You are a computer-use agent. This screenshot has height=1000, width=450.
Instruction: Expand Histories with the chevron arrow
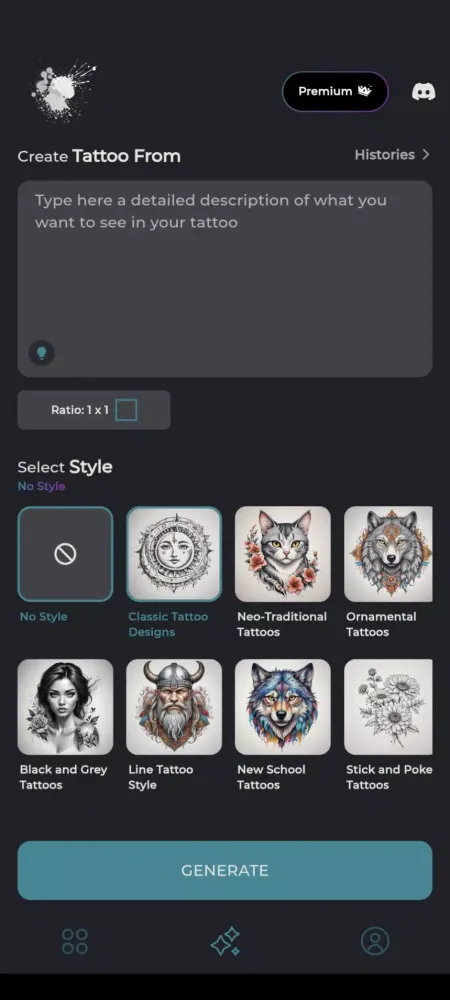tap(426, 155)
